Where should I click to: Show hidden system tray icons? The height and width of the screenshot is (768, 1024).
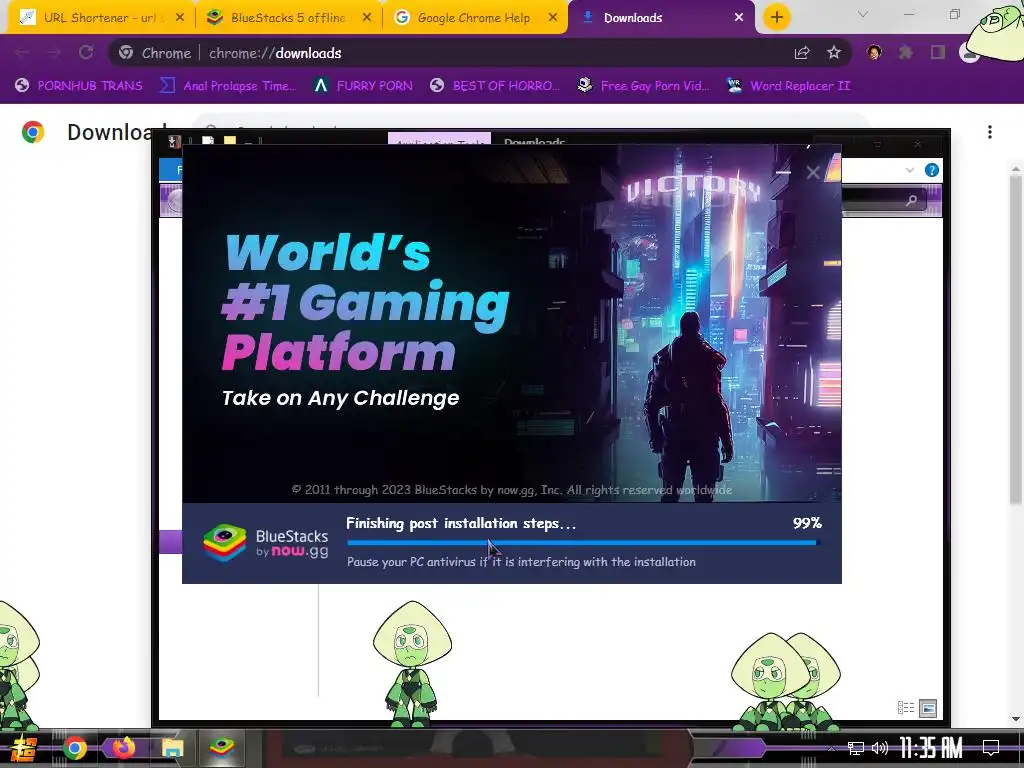[x=831, y=748]
